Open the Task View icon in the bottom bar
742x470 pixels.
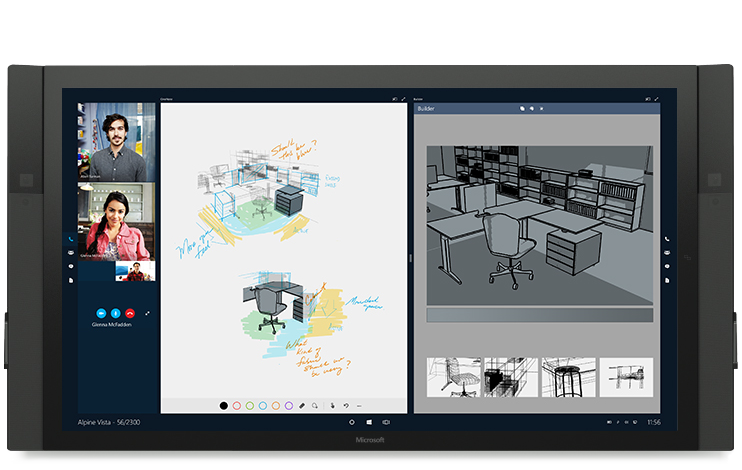coord(386,422)
